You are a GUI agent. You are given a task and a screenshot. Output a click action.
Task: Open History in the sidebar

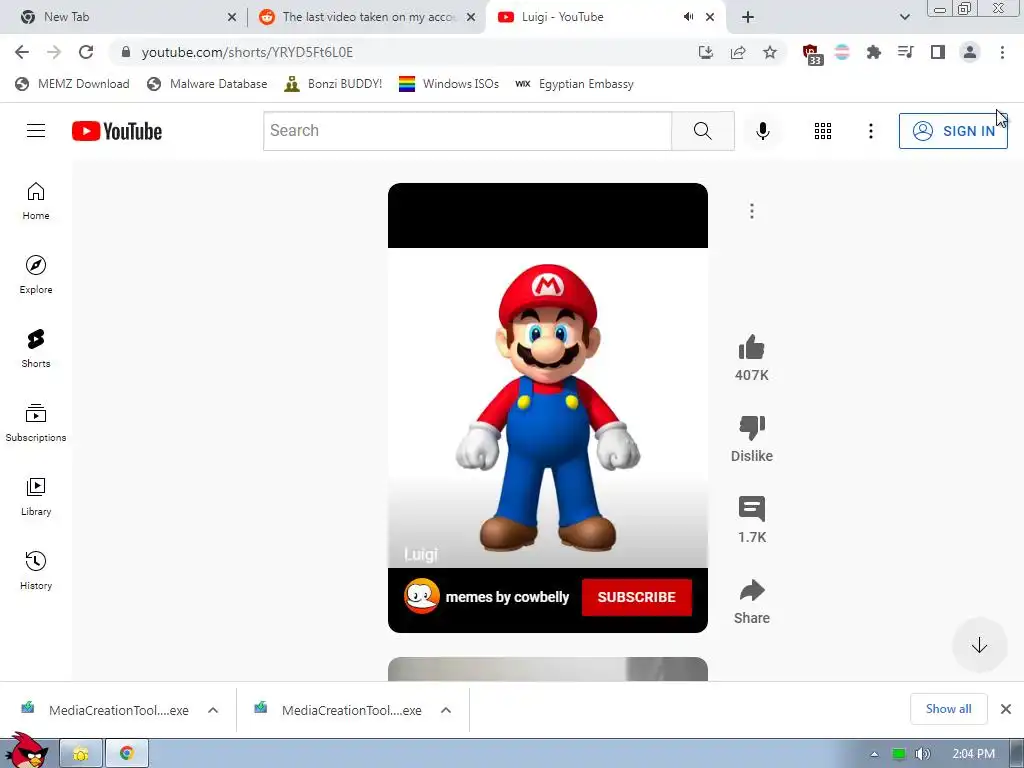coord(36,571)
